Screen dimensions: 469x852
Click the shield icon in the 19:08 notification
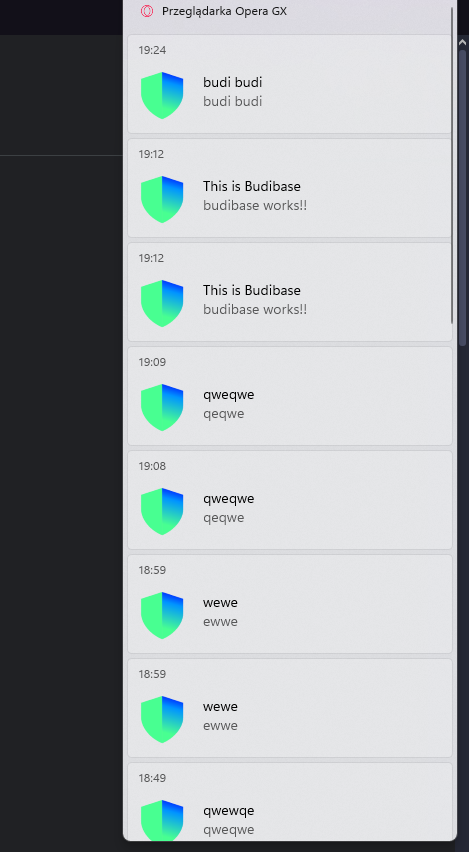click(162, 511)
